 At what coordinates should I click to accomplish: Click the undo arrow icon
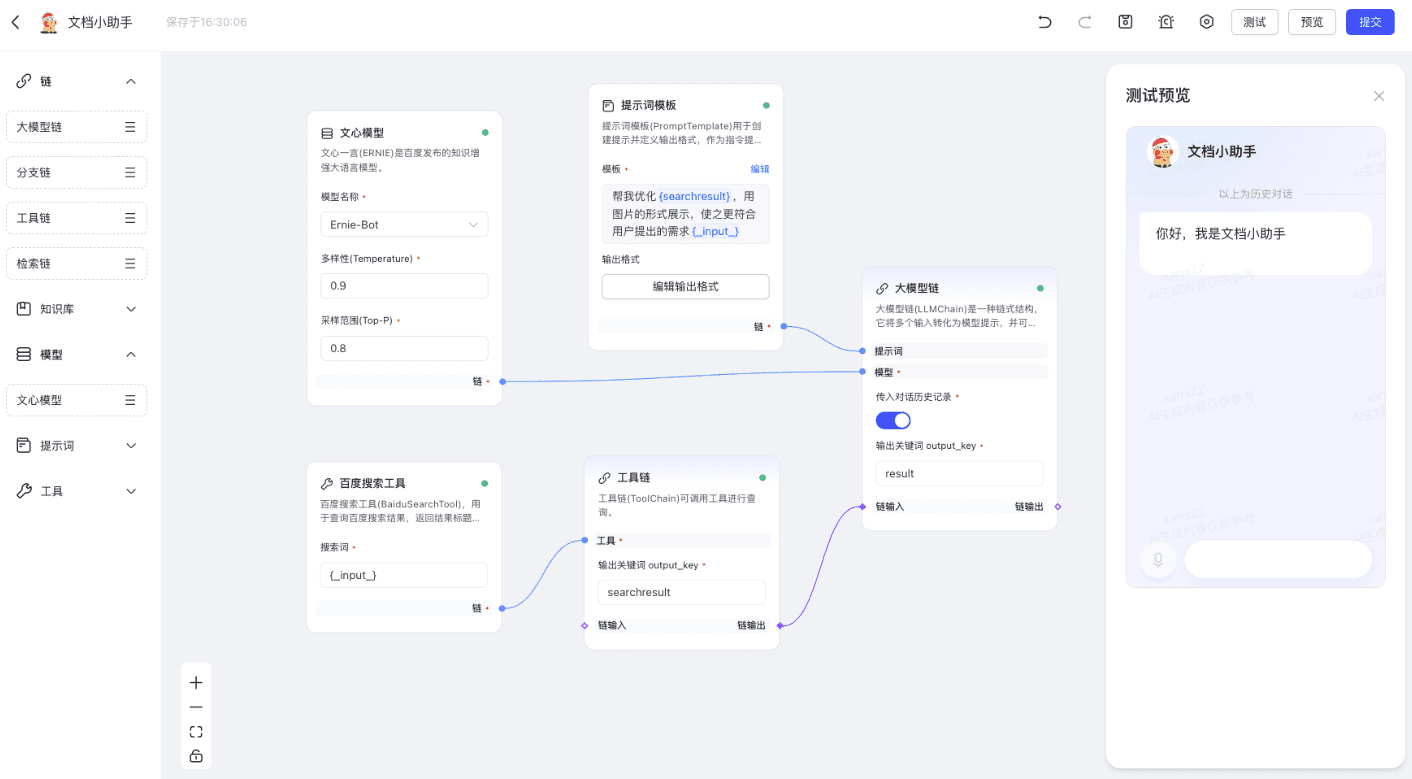click(1045, 22)
